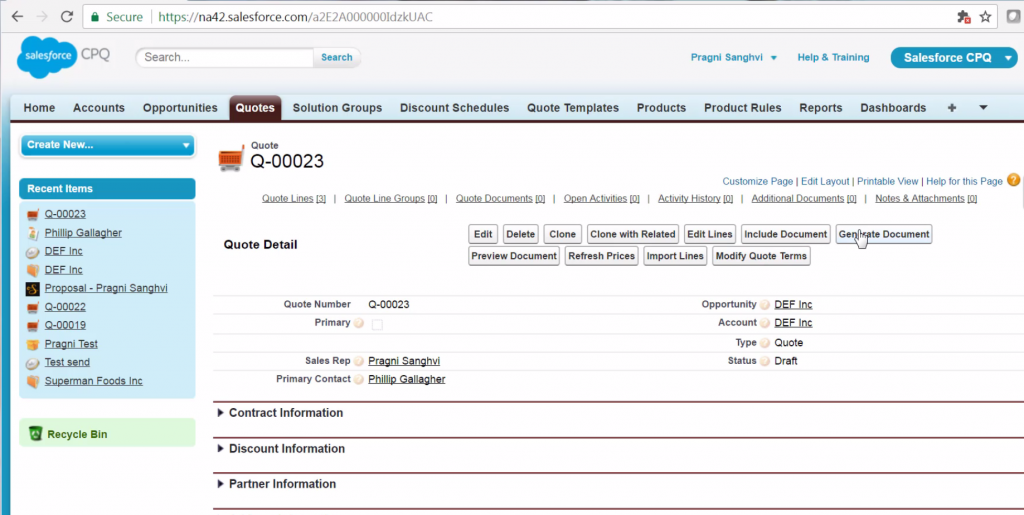Click the browser back arrow
Screen dimensions: 1024x515
pyautogui.click(x=18, y=17)
